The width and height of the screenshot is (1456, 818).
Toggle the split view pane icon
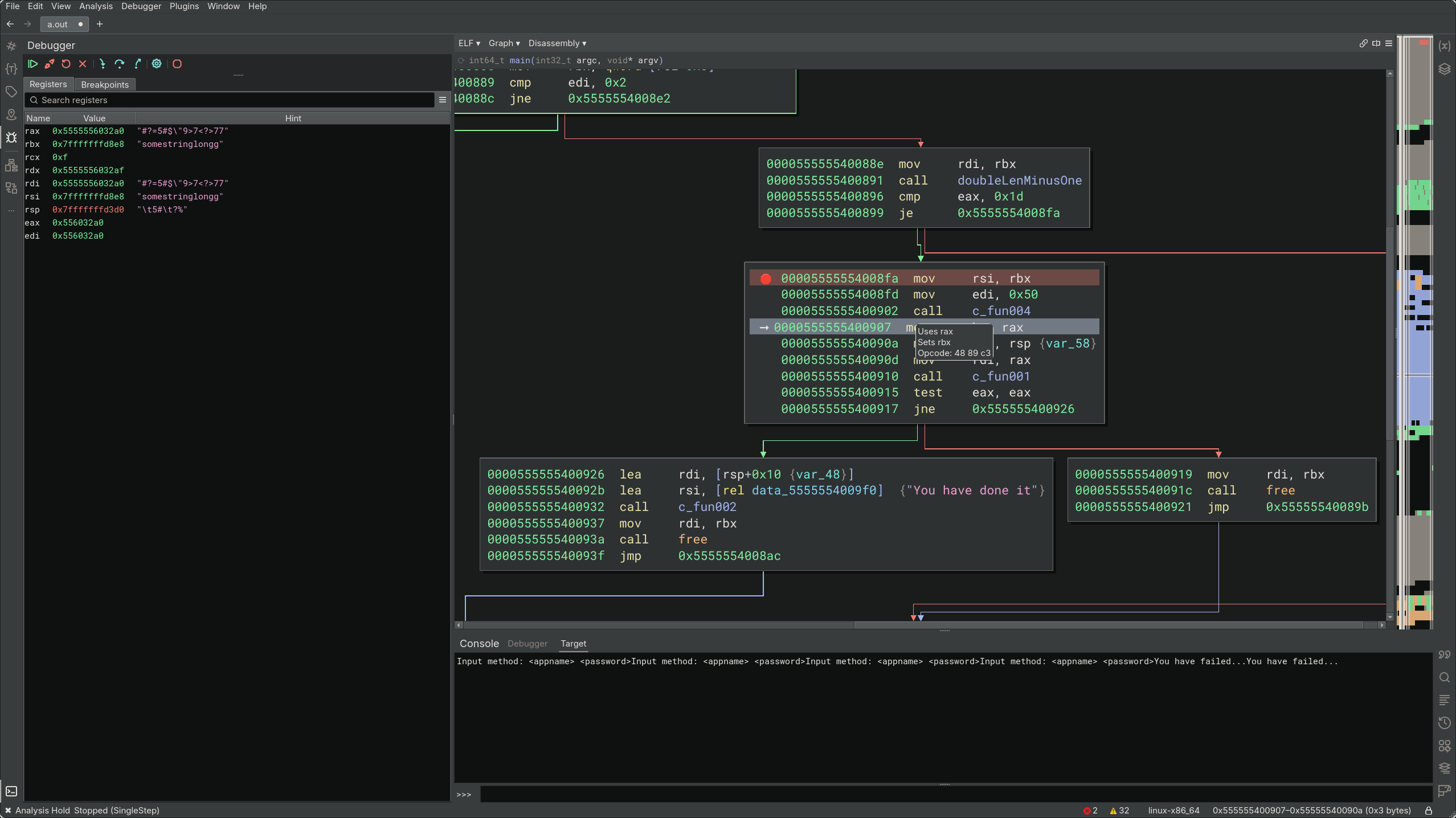[x=1376, y=43]
